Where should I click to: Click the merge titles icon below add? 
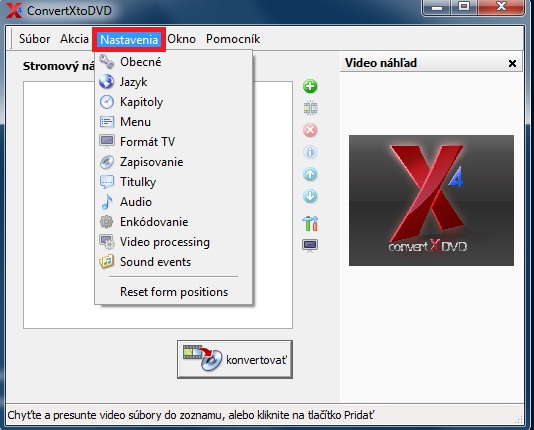point(310,108)
